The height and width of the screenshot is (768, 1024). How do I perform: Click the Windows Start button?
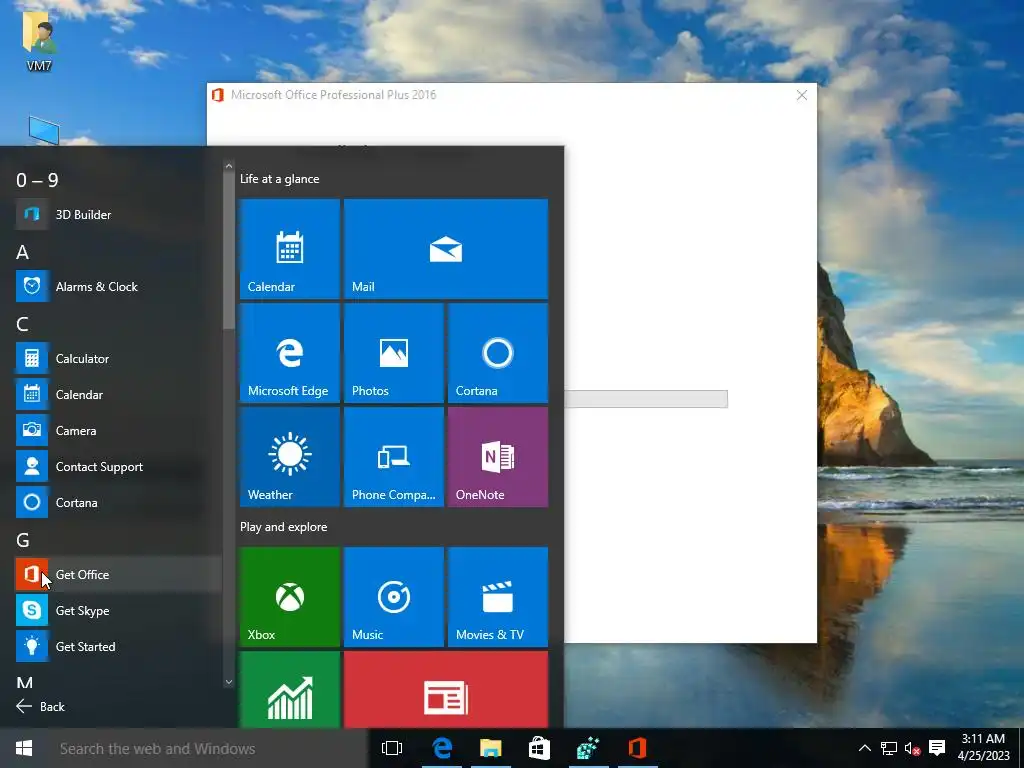(24, 748)
